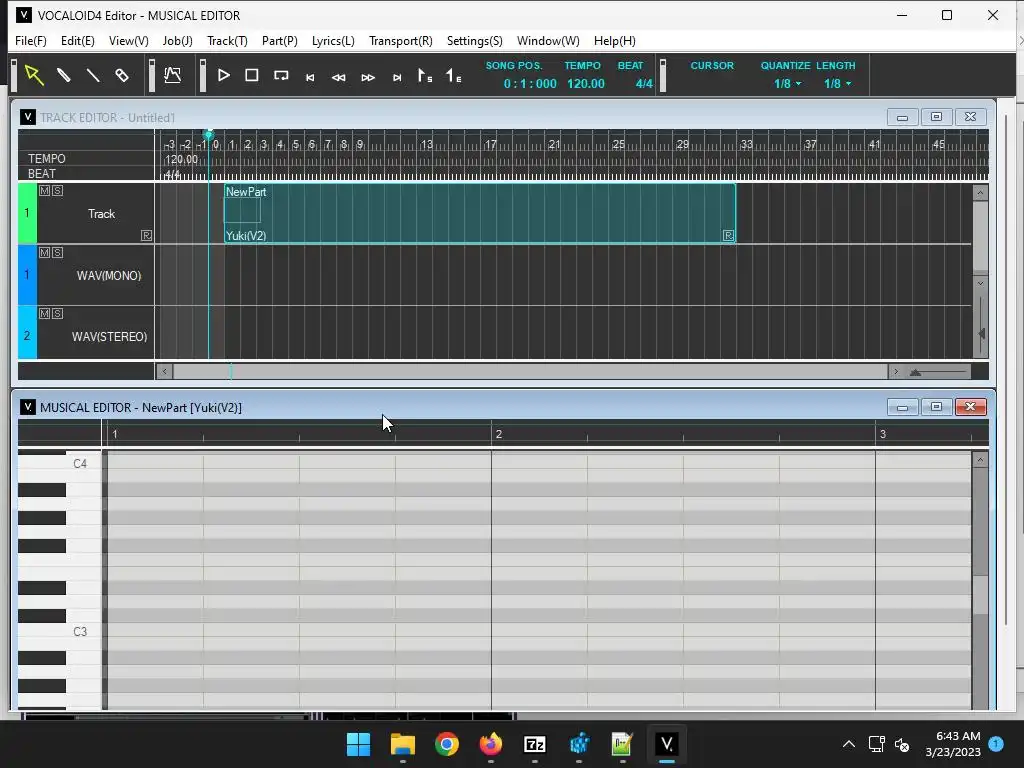Mute the WAV(STEREO) track
1024x768 pixels.
click(44, 313)
